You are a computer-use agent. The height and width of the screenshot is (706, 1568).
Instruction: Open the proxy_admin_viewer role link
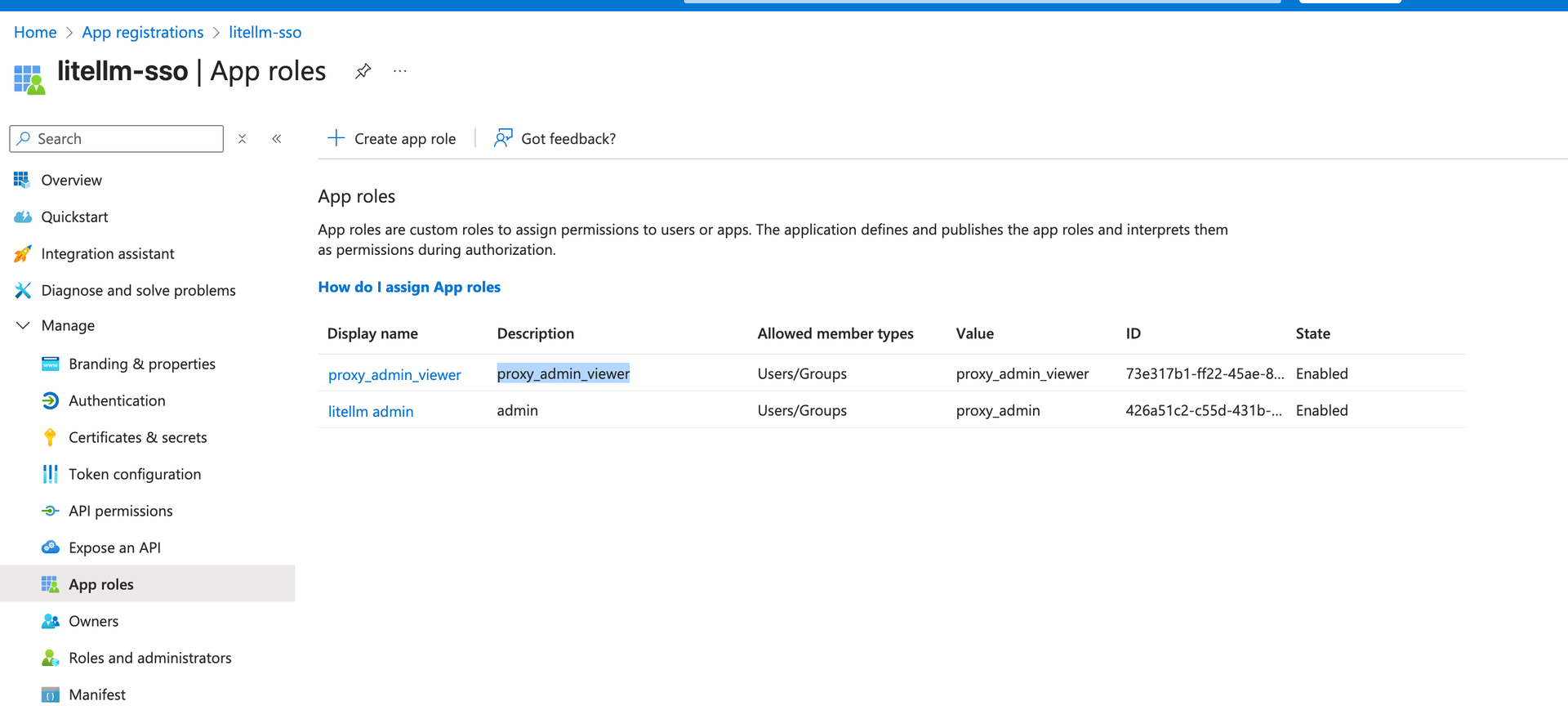click(394, 374)
